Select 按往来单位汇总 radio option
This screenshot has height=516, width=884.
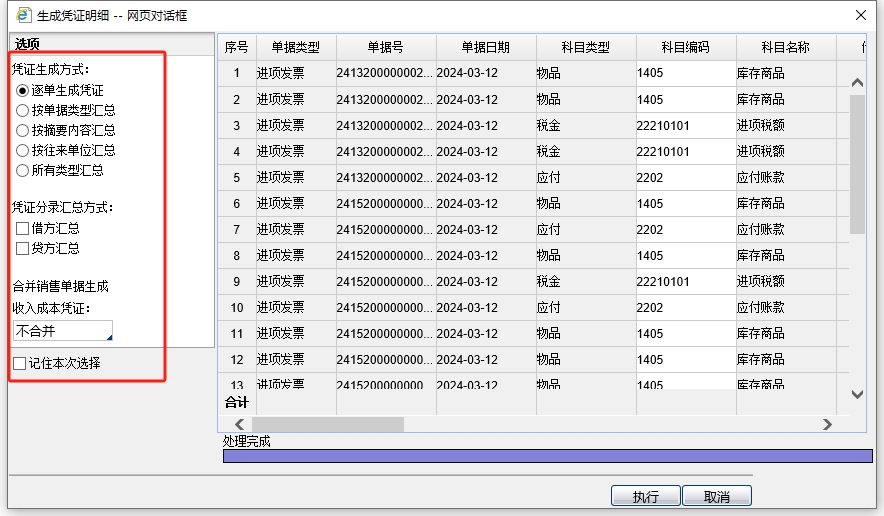(22, 150)
